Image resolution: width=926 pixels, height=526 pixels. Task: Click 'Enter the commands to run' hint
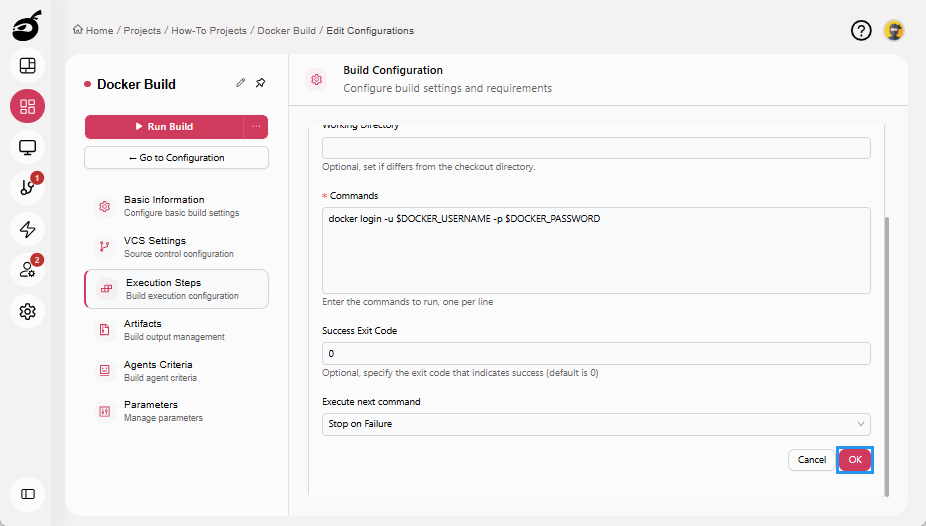click(x=407, y=302)
